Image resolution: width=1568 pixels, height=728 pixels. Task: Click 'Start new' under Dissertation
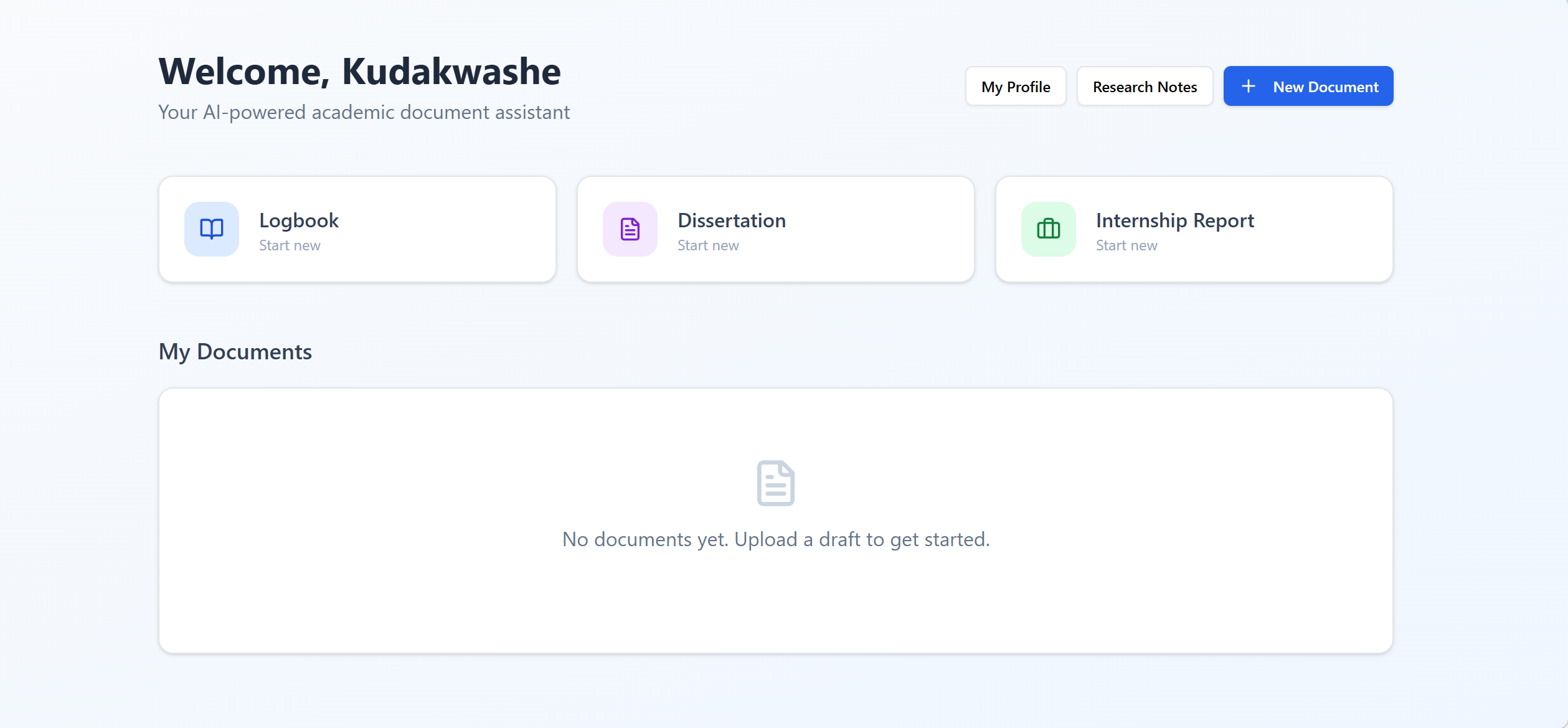point(708,246)
